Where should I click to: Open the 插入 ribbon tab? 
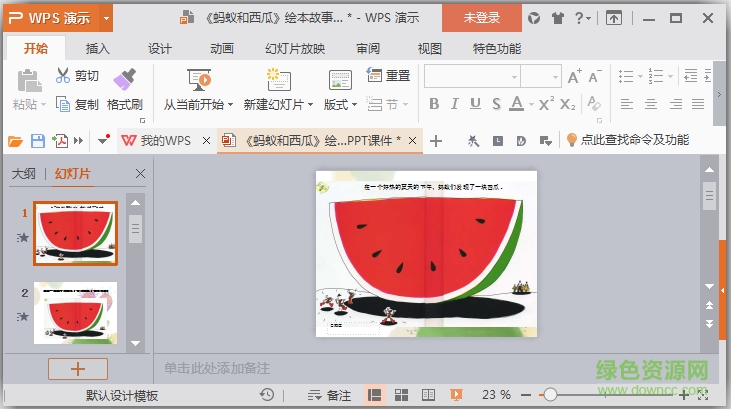97,49
